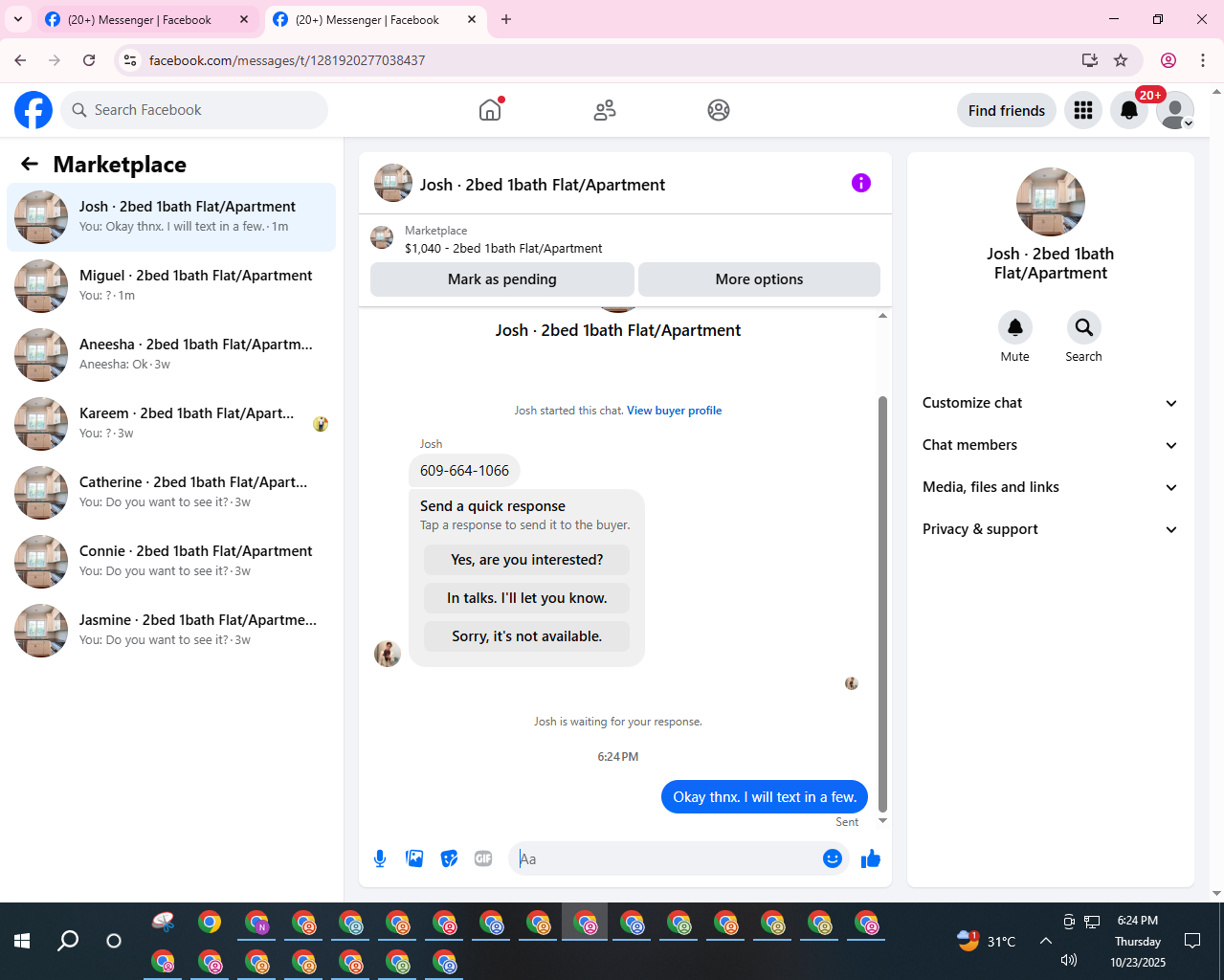
Task: Close the second Messenger tab
Action: pos(472,19)
